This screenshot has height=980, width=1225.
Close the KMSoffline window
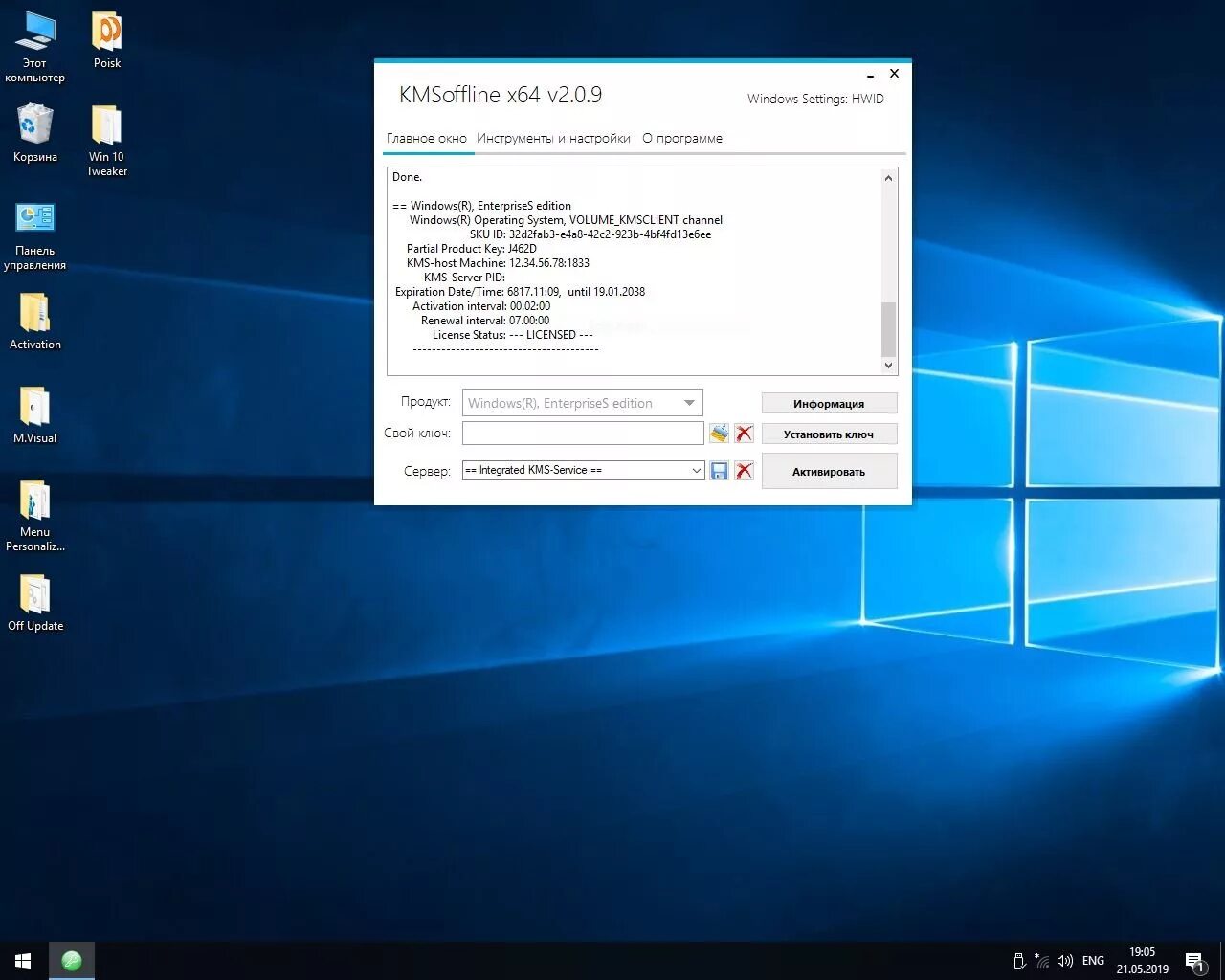(894, 74)
